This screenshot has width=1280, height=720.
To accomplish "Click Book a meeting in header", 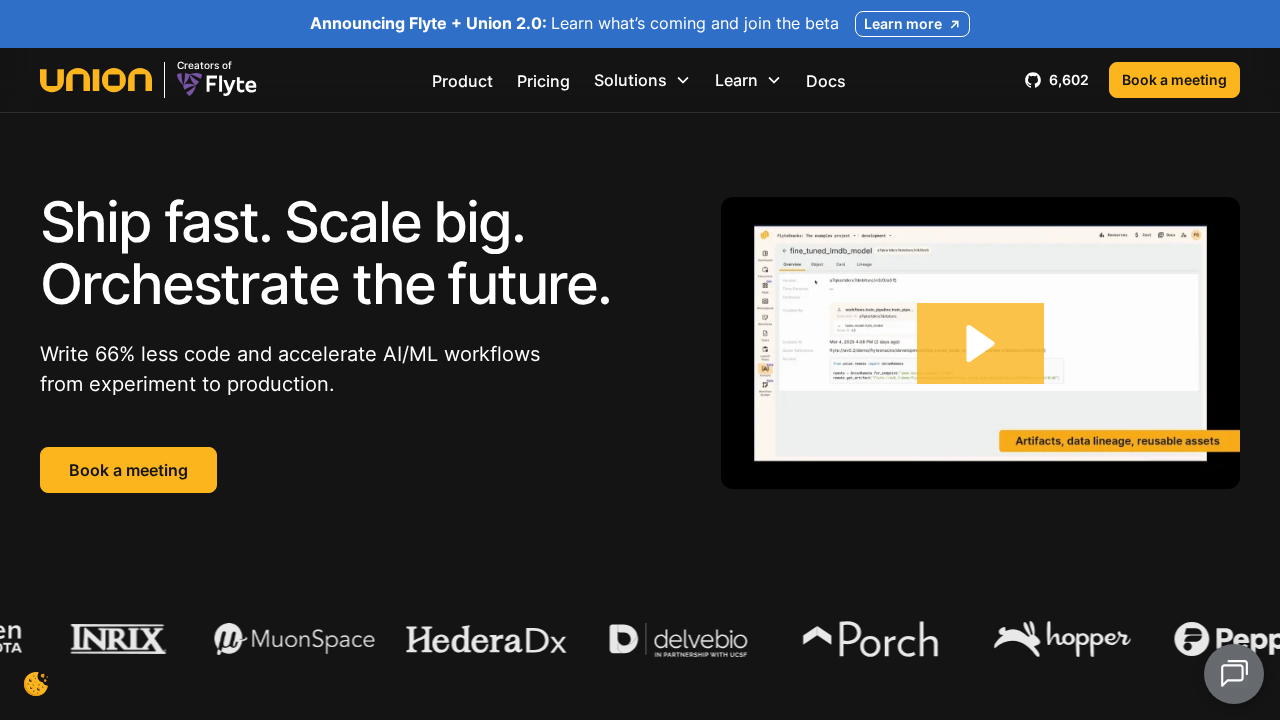I will point(1173,80).
